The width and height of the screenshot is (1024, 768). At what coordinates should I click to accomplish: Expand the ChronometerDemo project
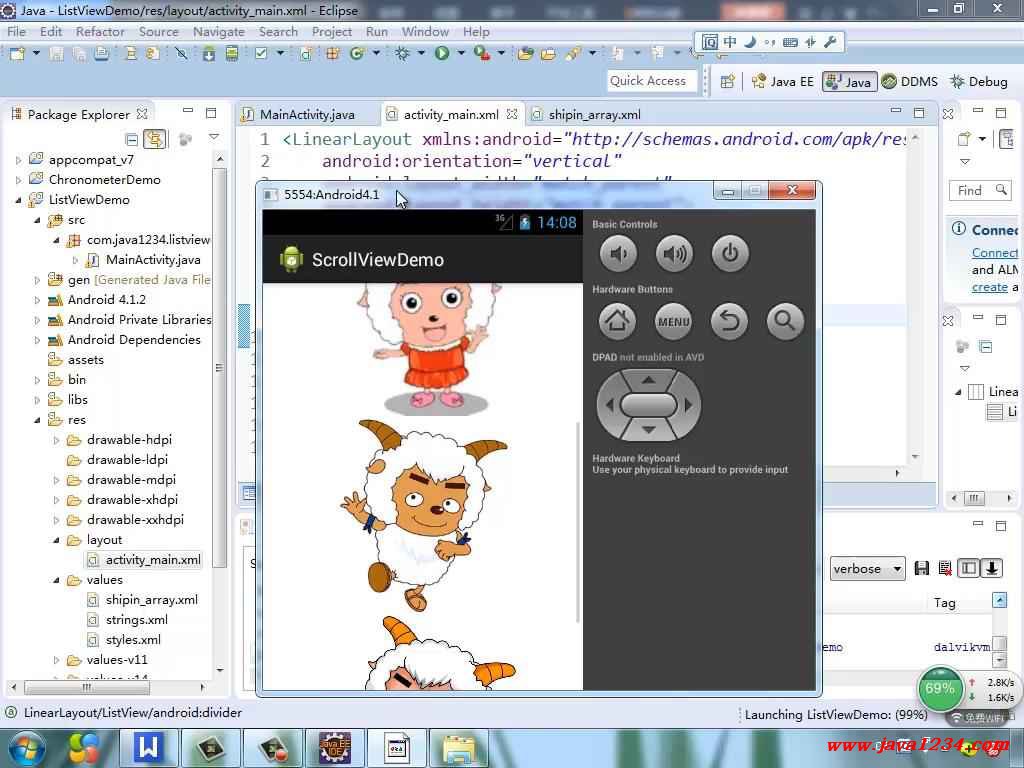click(x=18, y=180)
